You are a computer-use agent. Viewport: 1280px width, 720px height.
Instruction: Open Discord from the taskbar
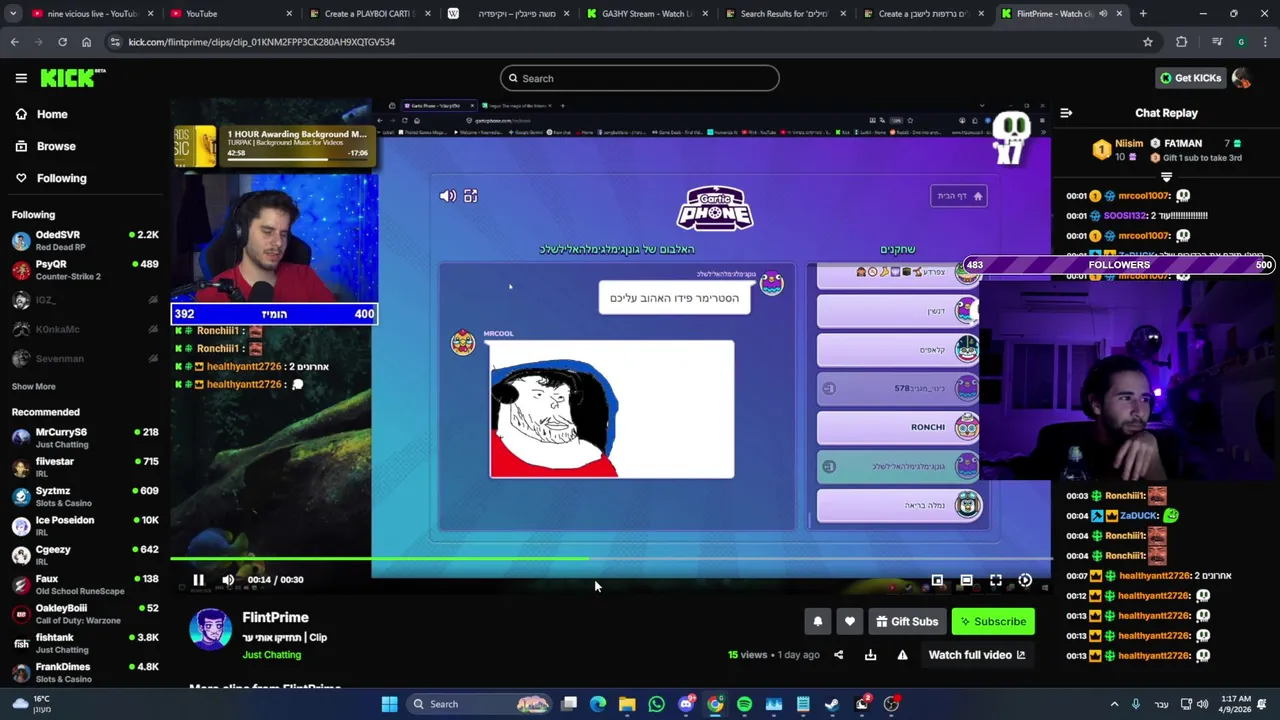(x=686, y=704)
